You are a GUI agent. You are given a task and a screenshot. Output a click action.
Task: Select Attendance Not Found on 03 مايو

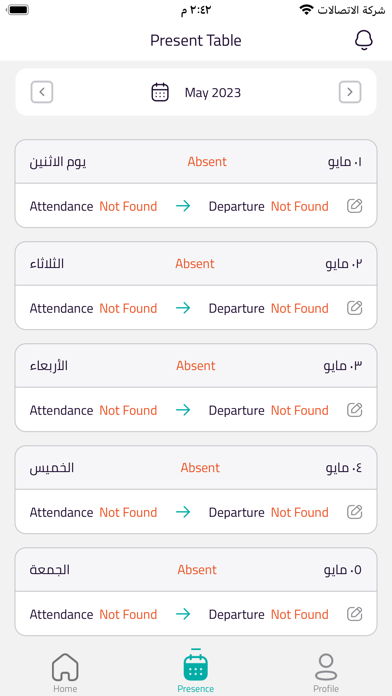[x=93, y=410]
